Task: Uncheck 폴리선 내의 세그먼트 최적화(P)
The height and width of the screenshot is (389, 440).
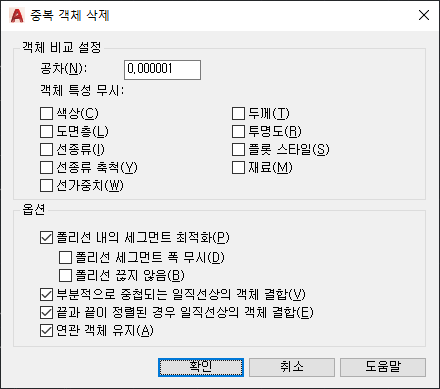Action: point(46,238)
